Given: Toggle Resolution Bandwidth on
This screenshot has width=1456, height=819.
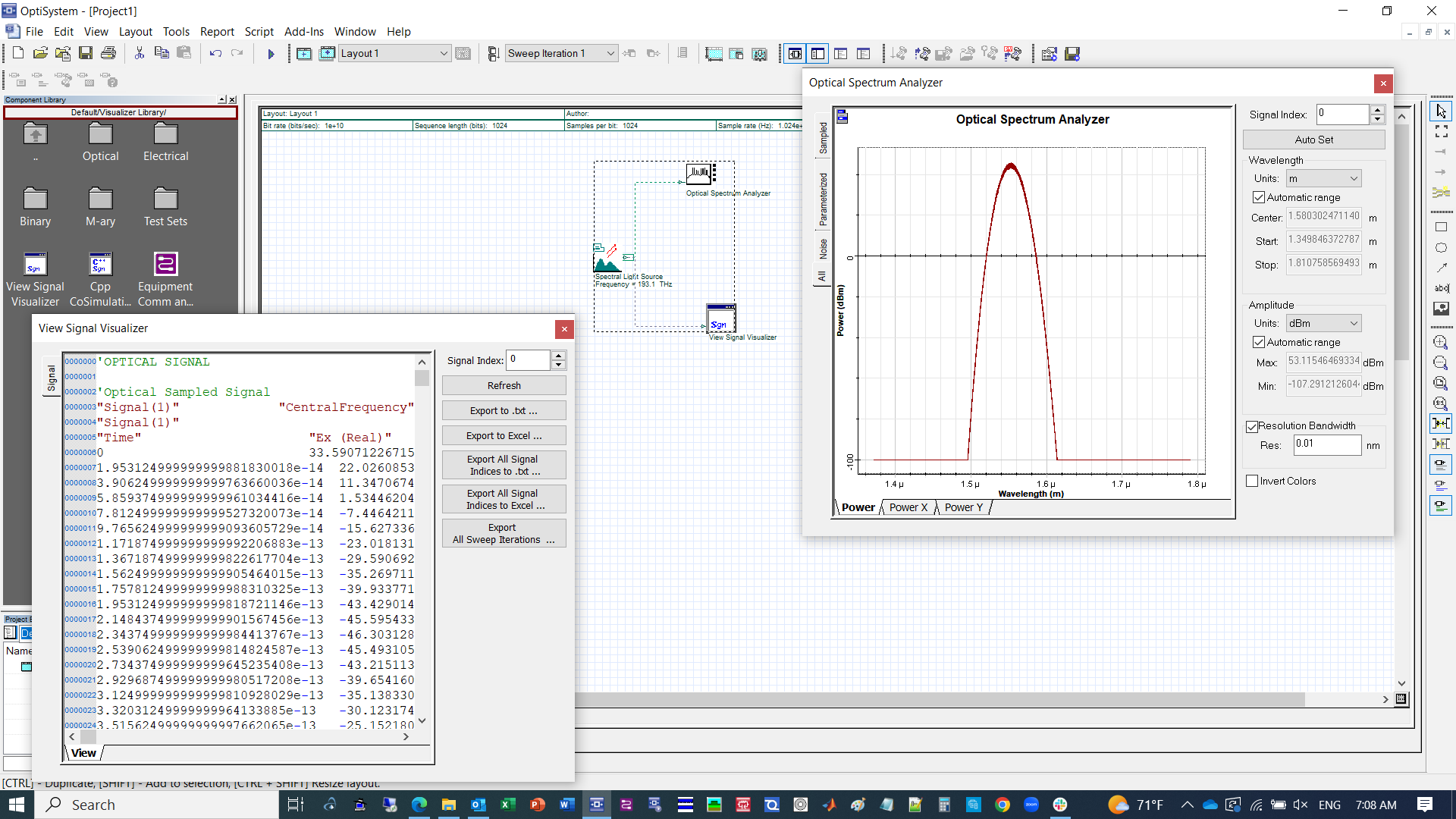Looking at the screenshot, I should tap(1252, 425).
